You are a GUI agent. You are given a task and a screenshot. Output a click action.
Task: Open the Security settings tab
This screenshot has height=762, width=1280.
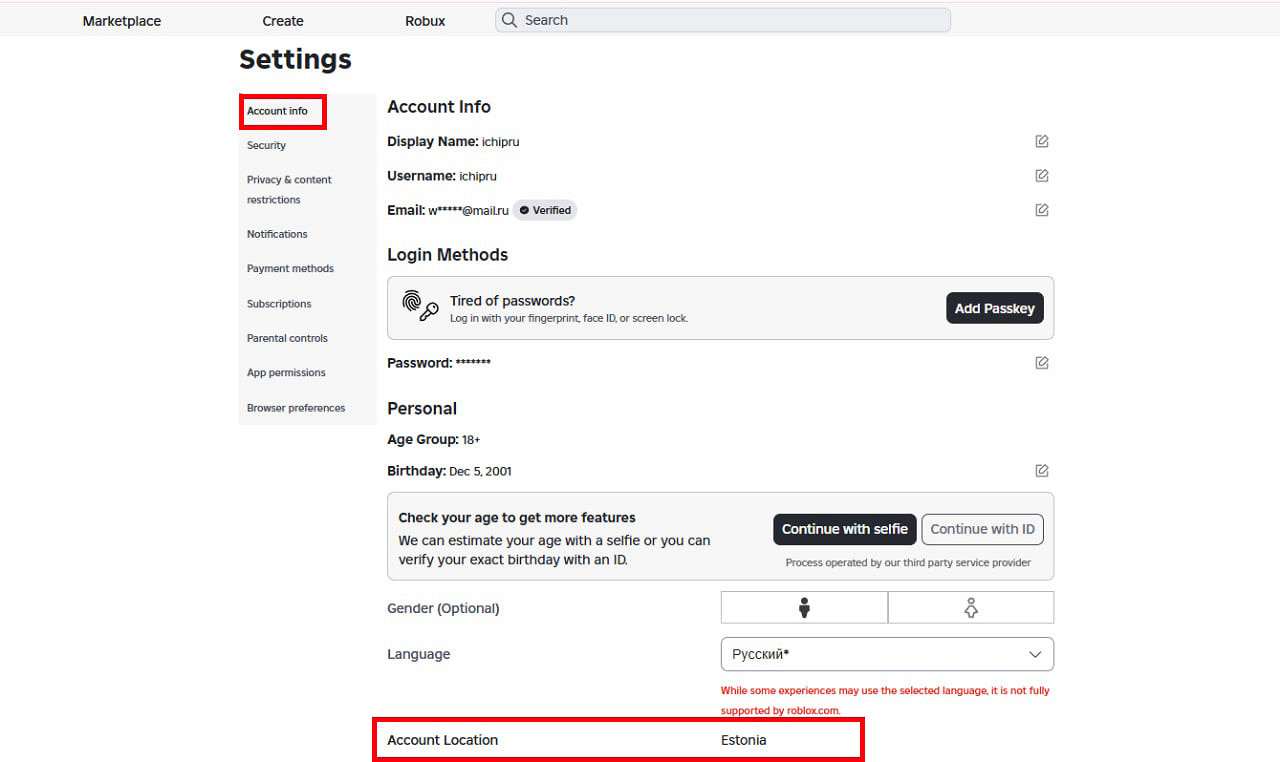click(x=266, y=146)
